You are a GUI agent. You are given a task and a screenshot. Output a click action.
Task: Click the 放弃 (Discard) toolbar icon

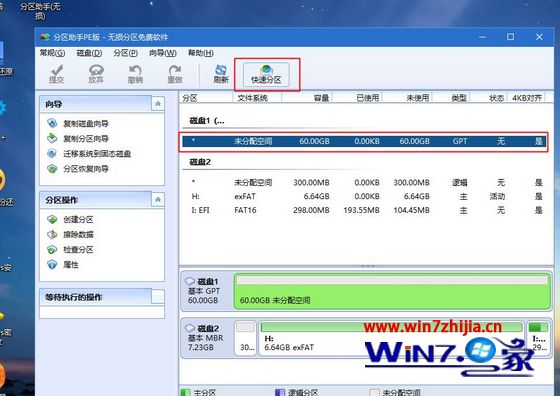pos(96,74)
